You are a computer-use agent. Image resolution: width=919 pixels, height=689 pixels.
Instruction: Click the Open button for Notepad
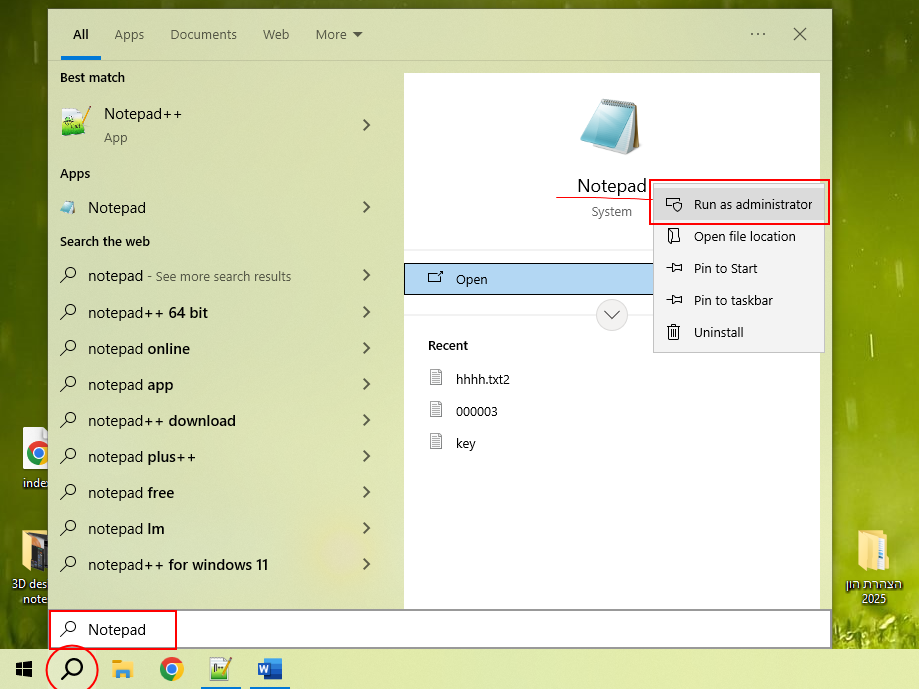(x=528, y=279)
